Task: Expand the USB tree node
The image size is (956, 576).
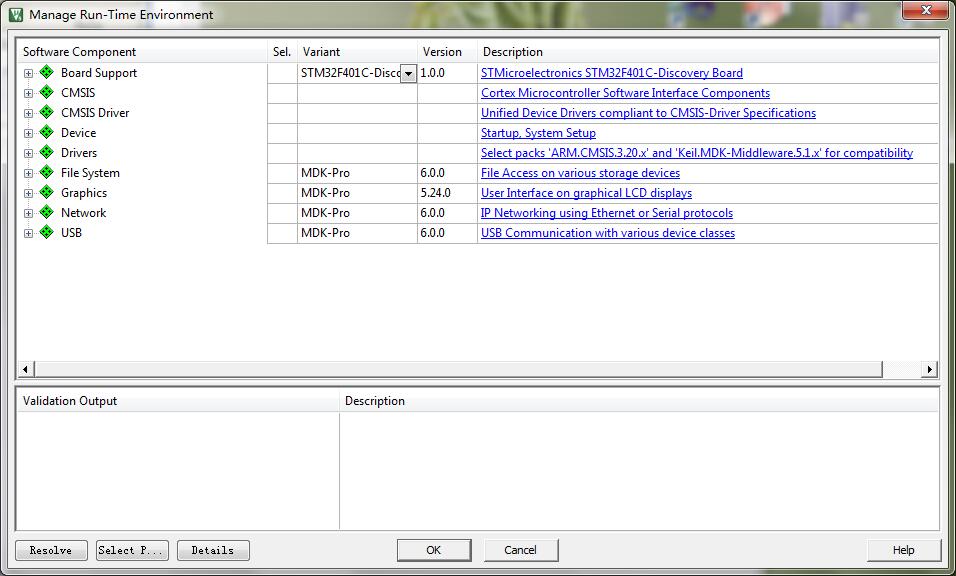Action: 28,233
